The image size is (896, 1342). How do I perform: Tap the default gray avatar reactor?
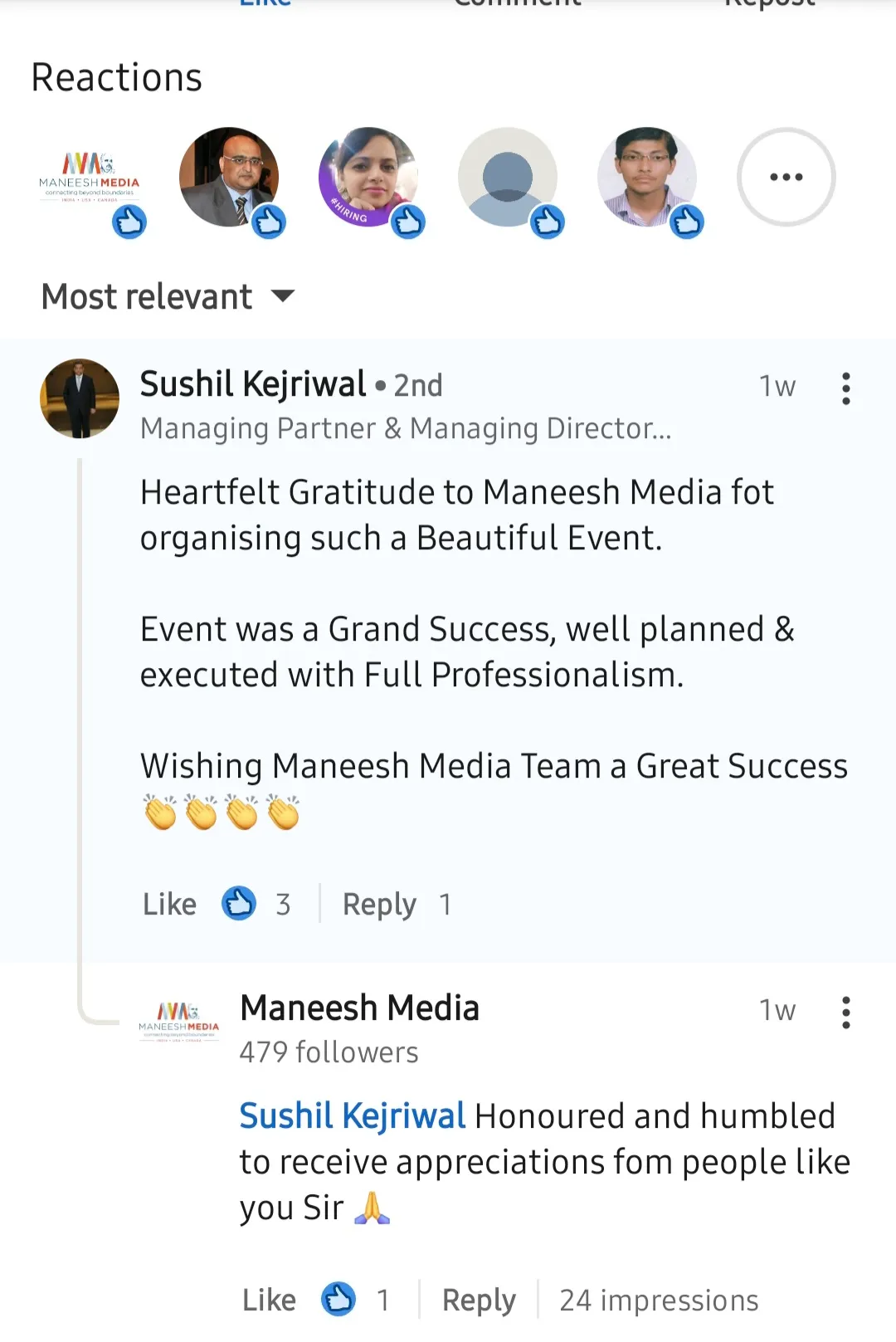[508, 177]
